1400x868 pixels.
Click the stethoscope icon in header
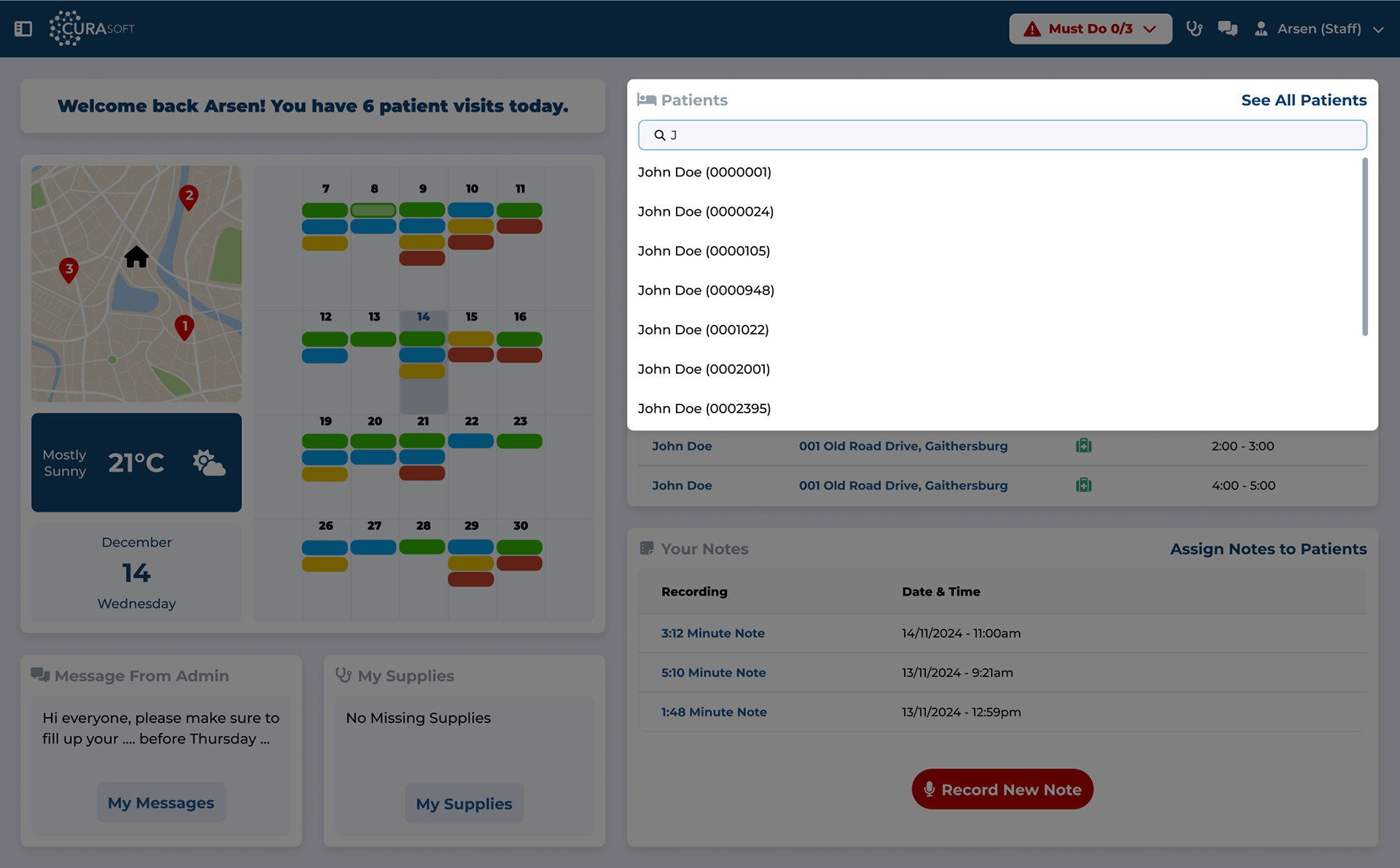1194,29
